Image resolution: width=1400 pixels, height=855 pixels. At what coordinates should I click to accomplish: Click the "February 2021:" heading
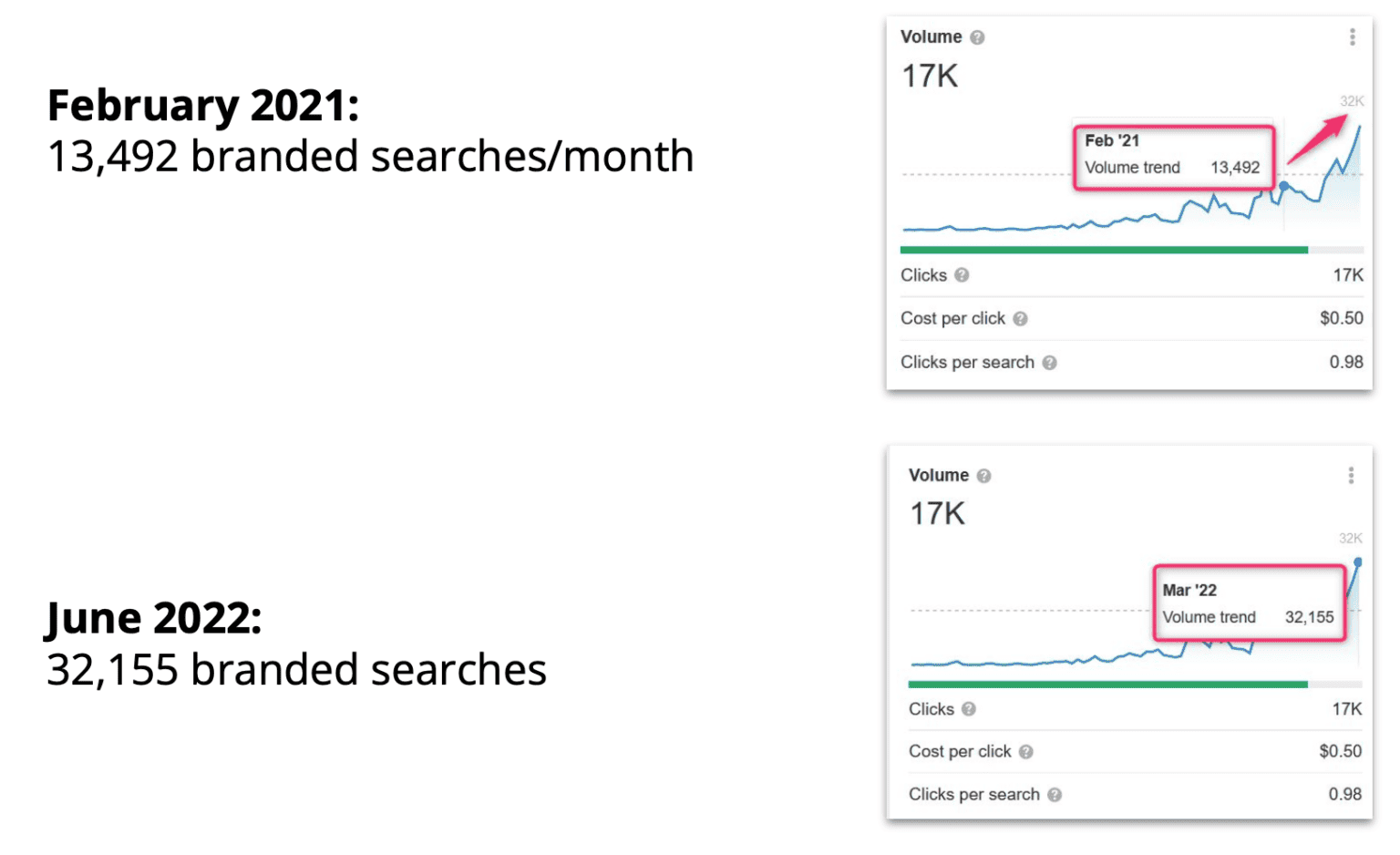(x=203, y=106)
